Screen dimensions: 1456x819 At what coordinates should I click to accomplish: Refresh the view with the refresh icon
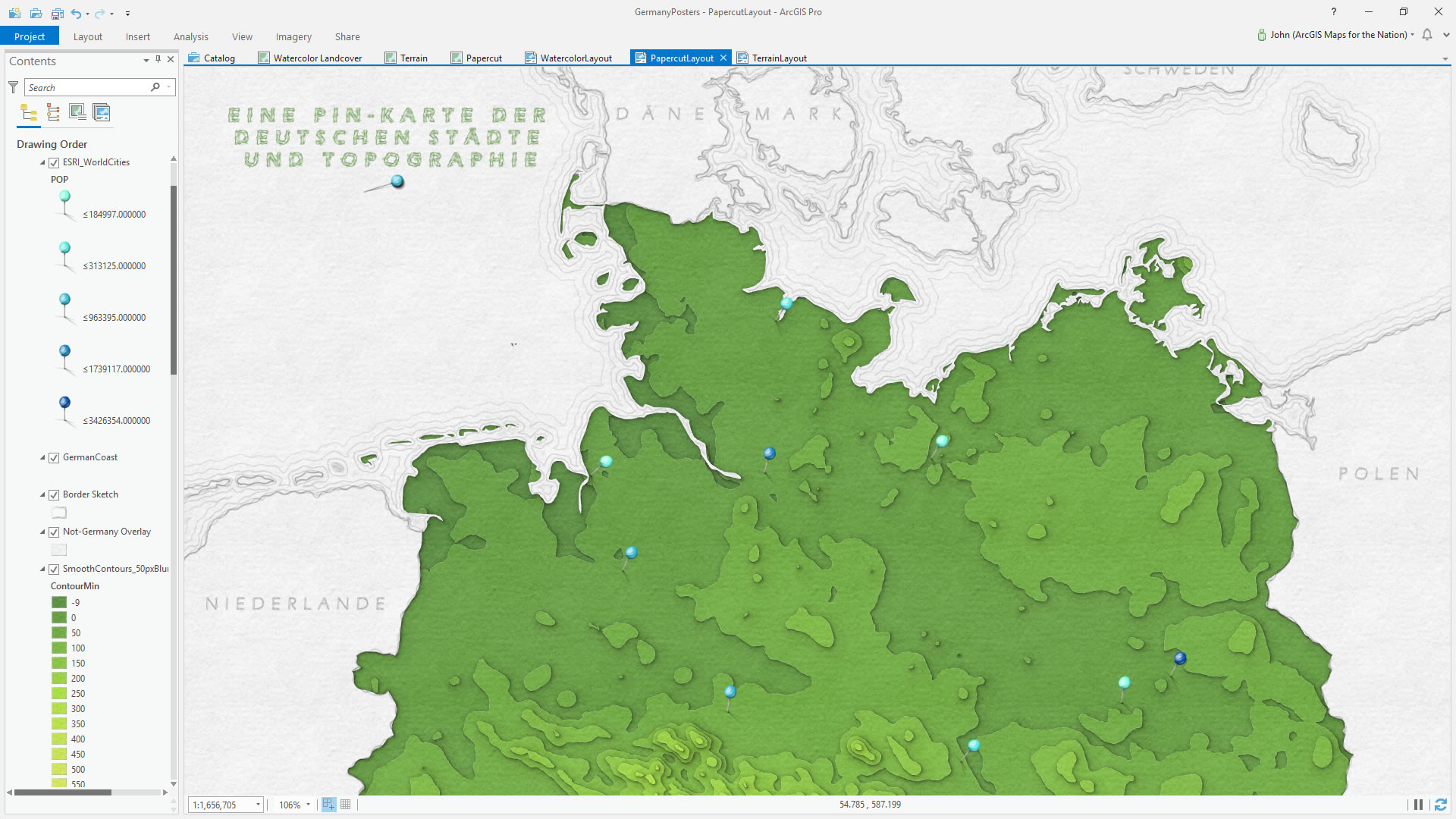pyautogui.click(x=1441, y=805)
